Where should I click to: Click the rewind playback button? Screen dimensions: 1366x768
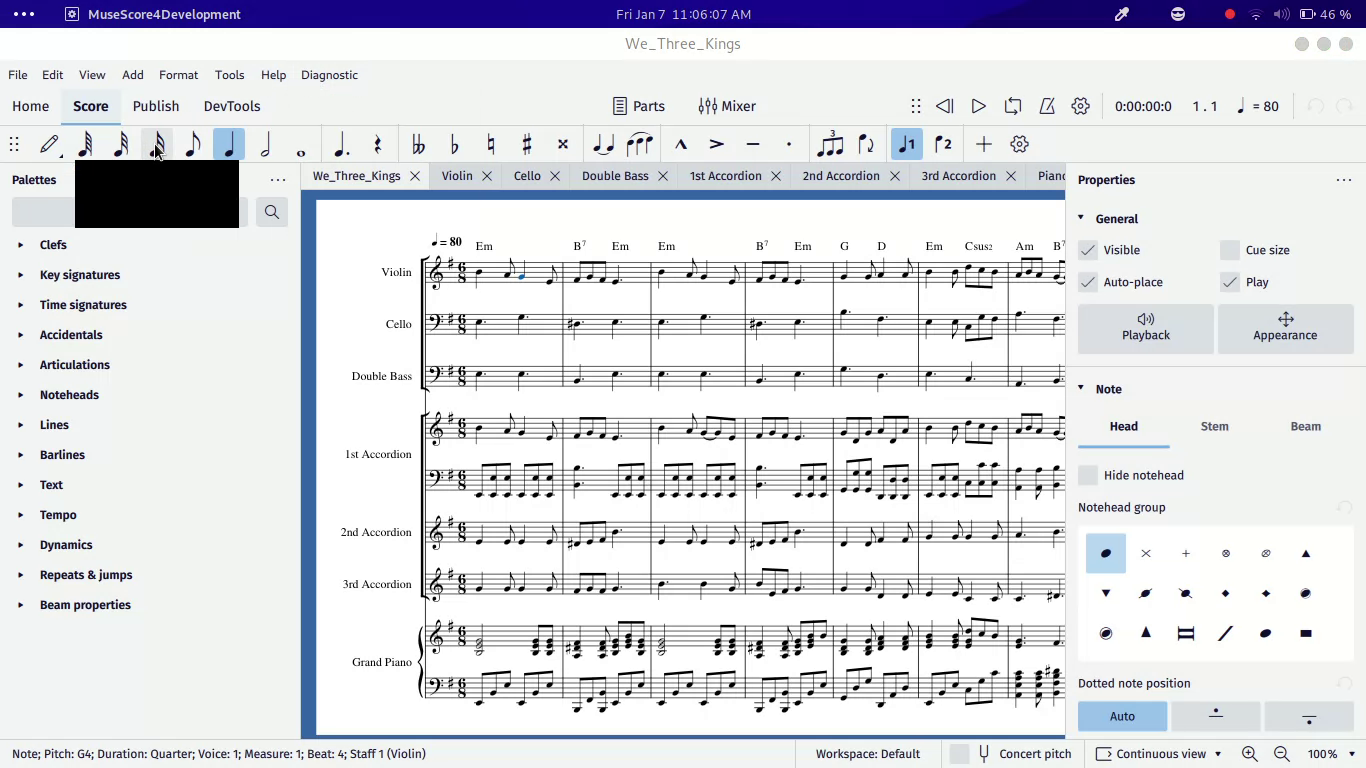945,106
